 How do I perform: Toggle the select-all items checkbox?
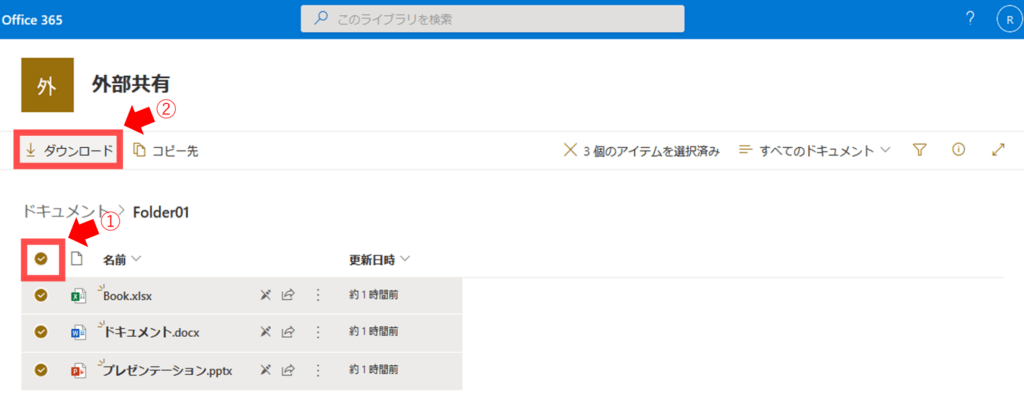tap(42, 259)
